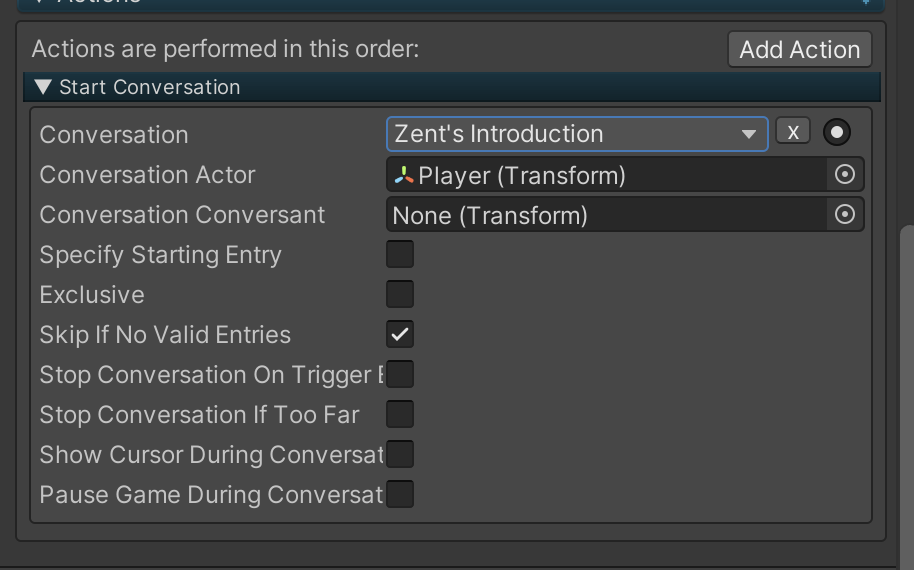Toggle Show Cursor During Conversation checkbox
Viewport: 914px width, 570px height.
pos(400,454)
